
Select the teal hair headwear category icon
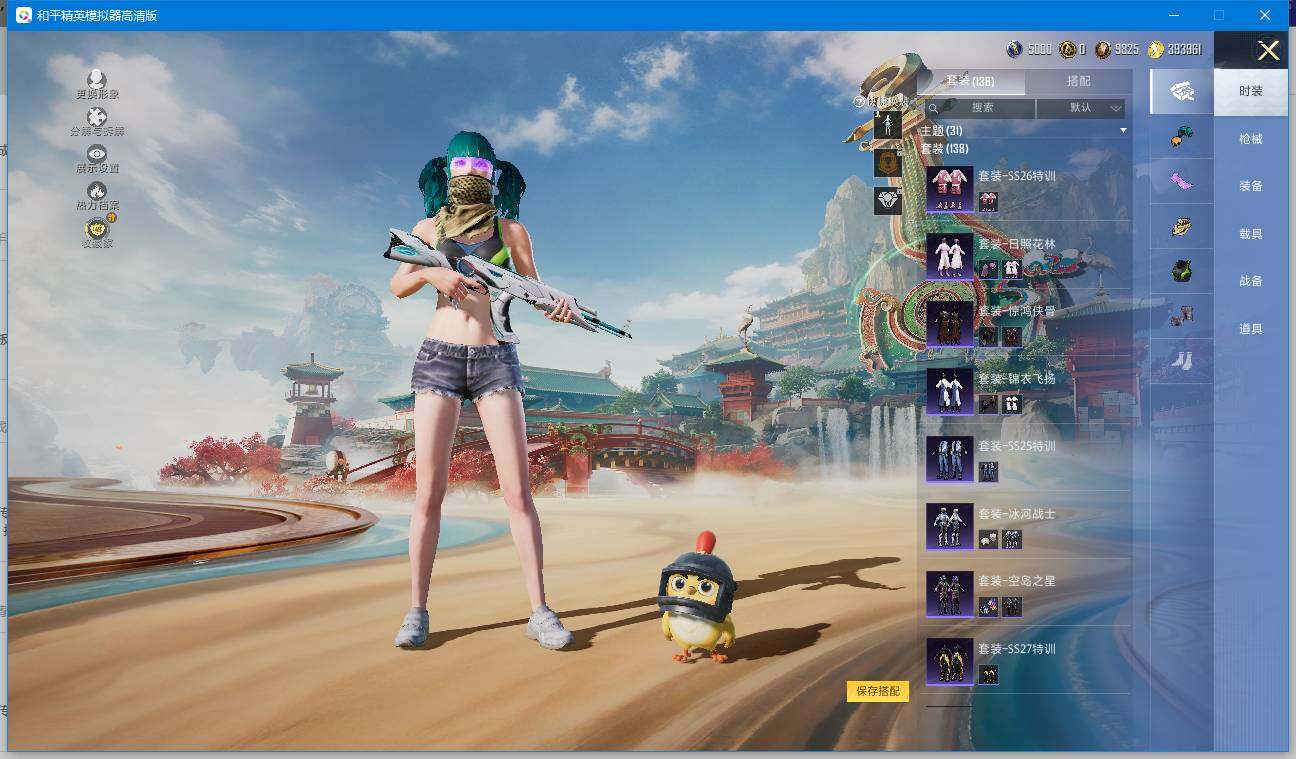tap(1182, 137)
